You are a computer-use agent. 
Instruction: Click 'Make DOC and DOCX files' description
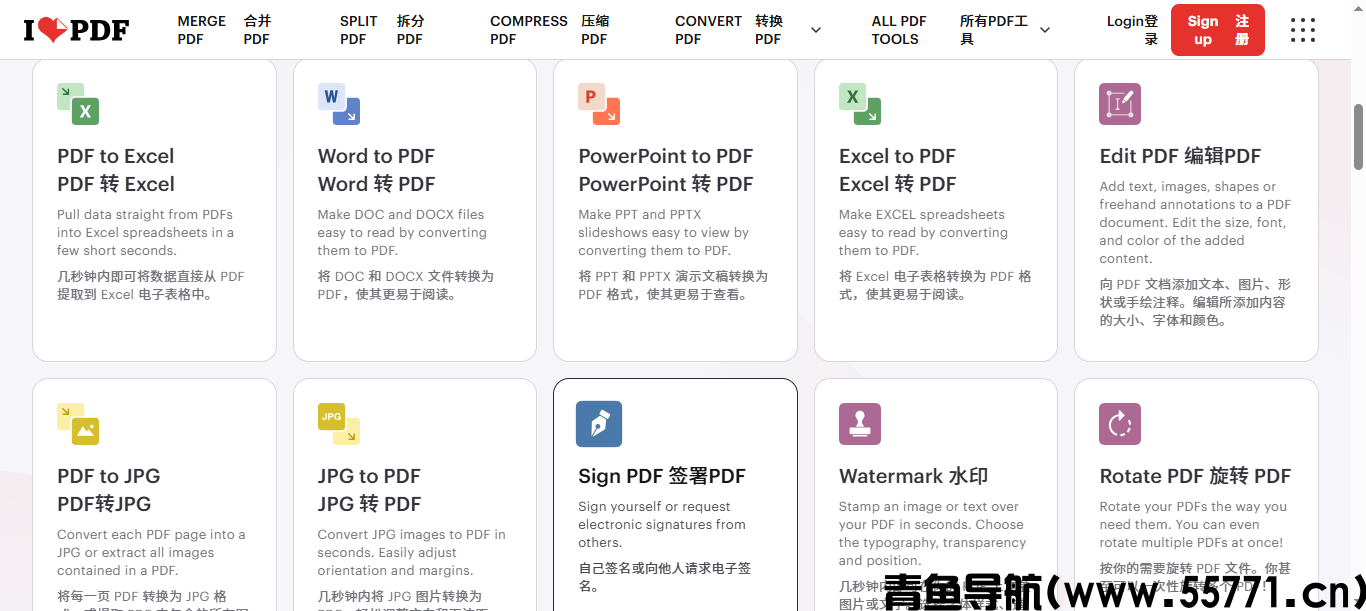(403, 232)
